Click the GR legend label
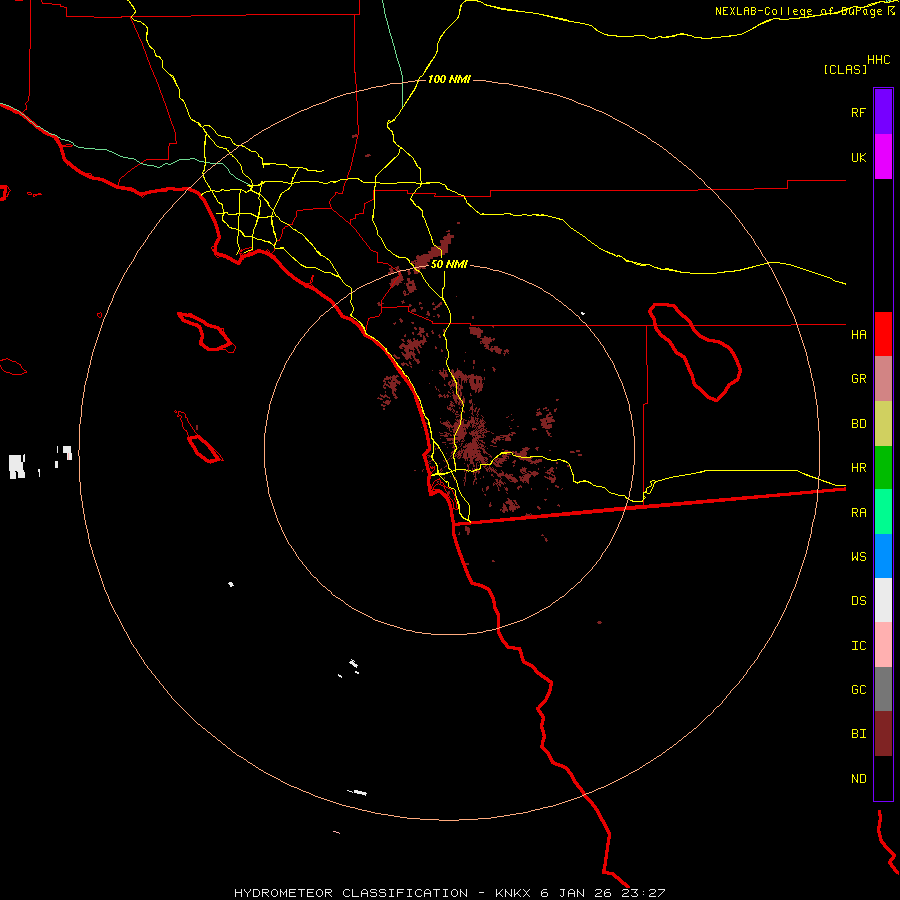The height and width of the screenshot is (900, 900). click(x=858, y=379)
